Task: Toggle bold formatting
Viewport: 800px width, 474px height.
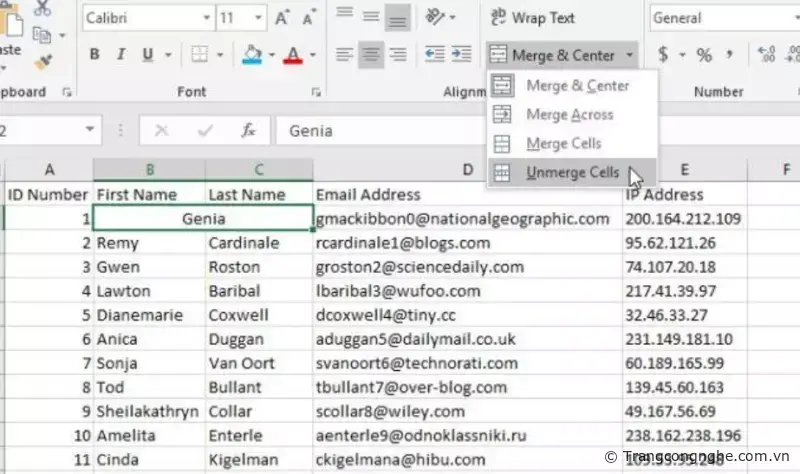Action: pos(94,55)
